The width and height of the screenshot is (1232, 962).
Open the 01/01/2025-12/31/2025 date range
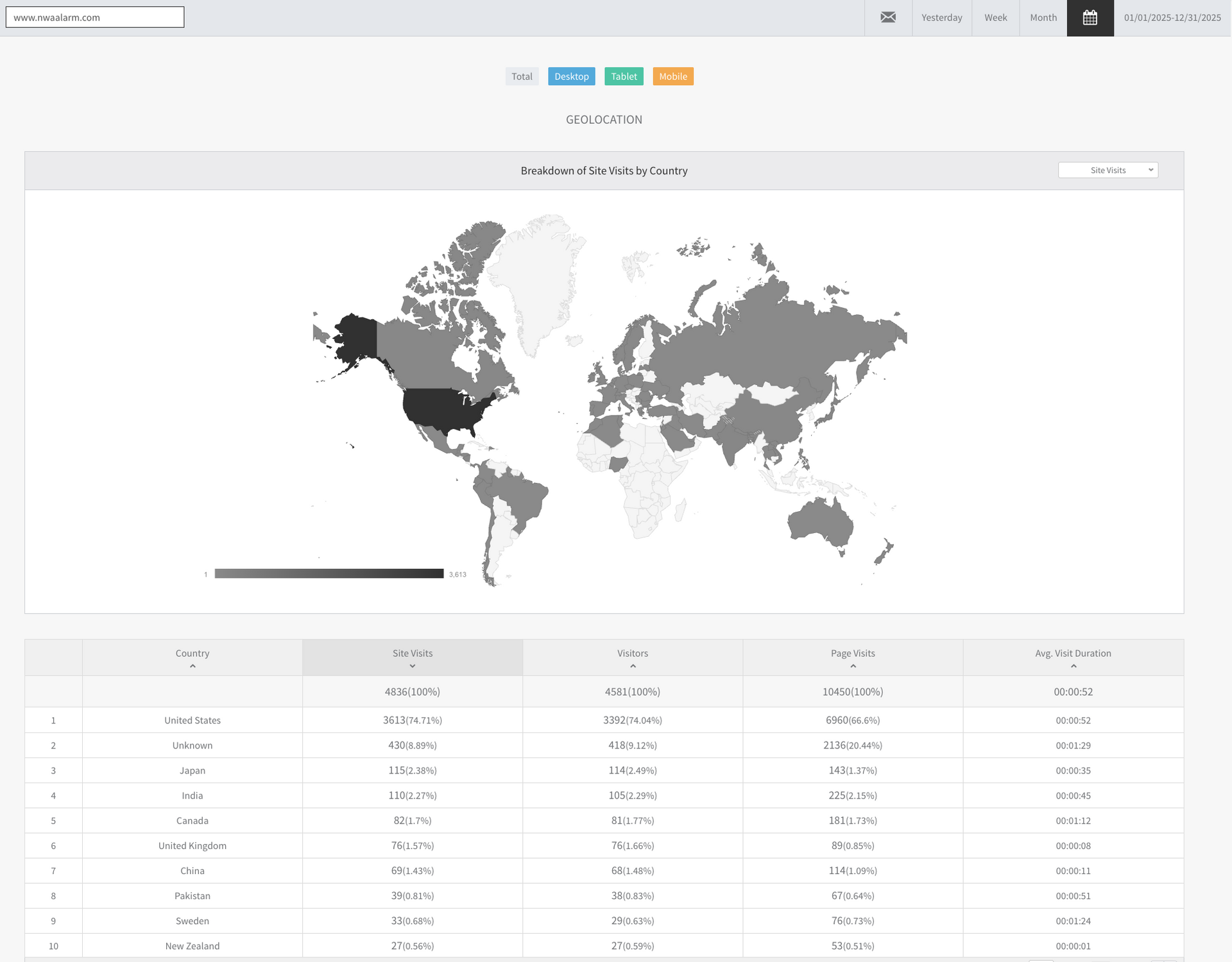pos(1172,18)
